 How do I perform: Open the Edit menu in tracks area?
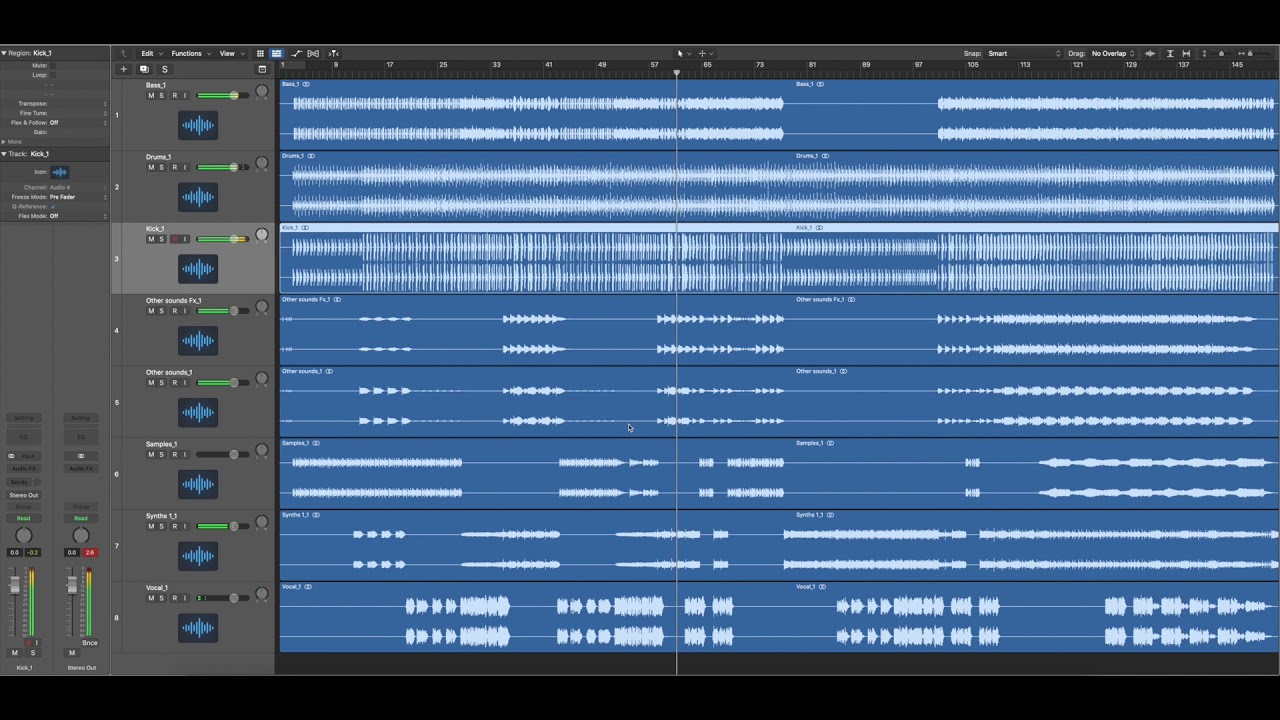pyautogui.click(x=151, y=53)
